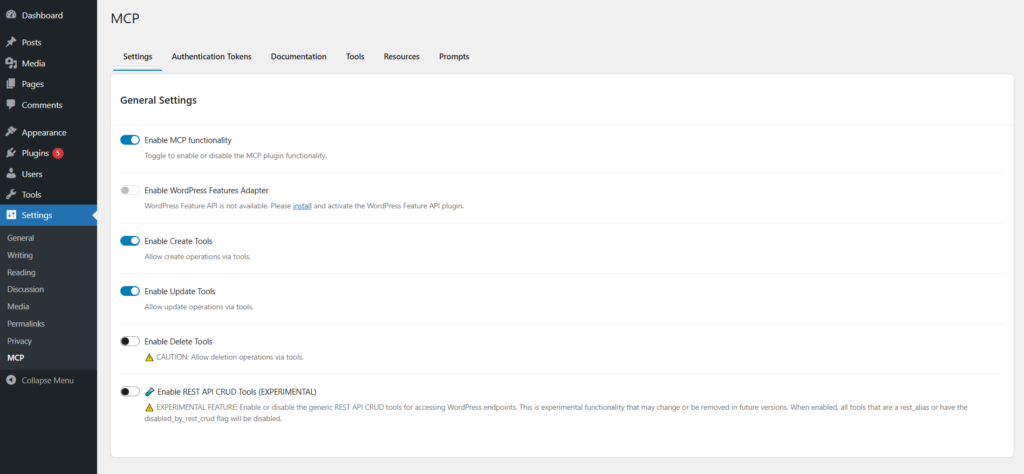
Task: Turn on Enable Delete Tools toggle
Action: coord(130,341)
